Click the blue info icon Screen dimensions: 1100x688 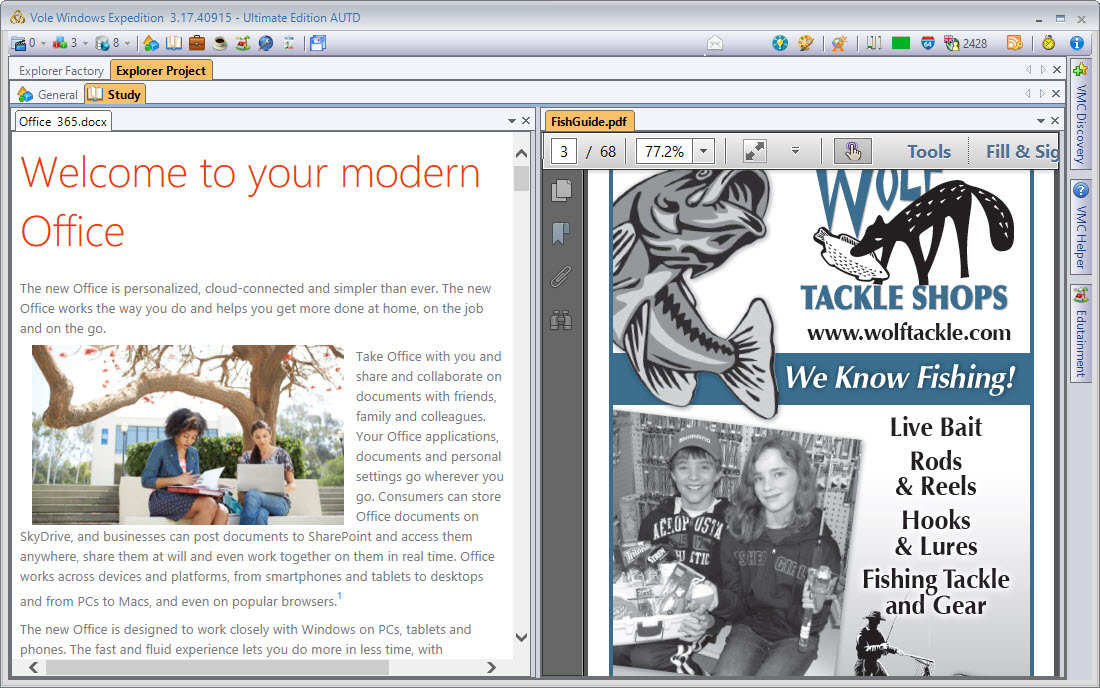pos(1077,43)
